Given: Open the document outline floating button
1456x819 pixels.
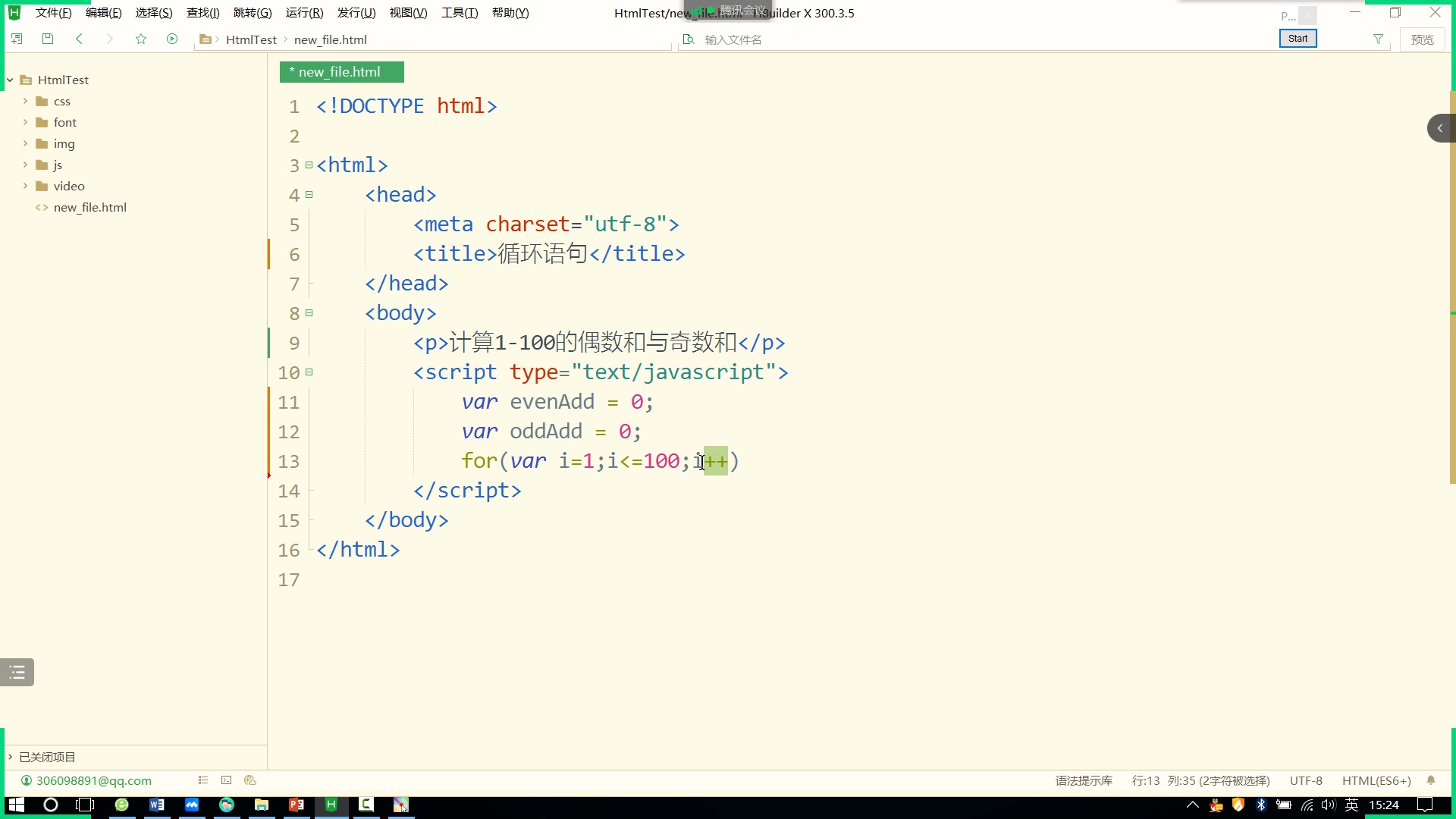Looking at the screenshot, I should tap(17, 672).
